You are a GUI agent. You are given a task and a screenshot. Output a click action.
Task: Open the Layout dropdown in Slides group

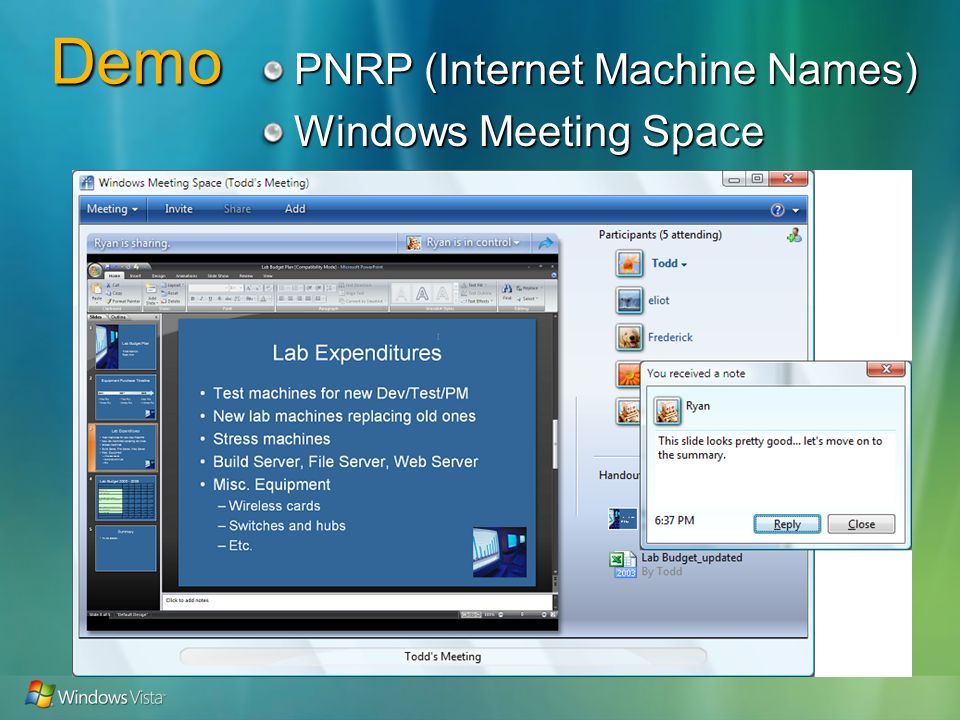click(x=172, y=285)
